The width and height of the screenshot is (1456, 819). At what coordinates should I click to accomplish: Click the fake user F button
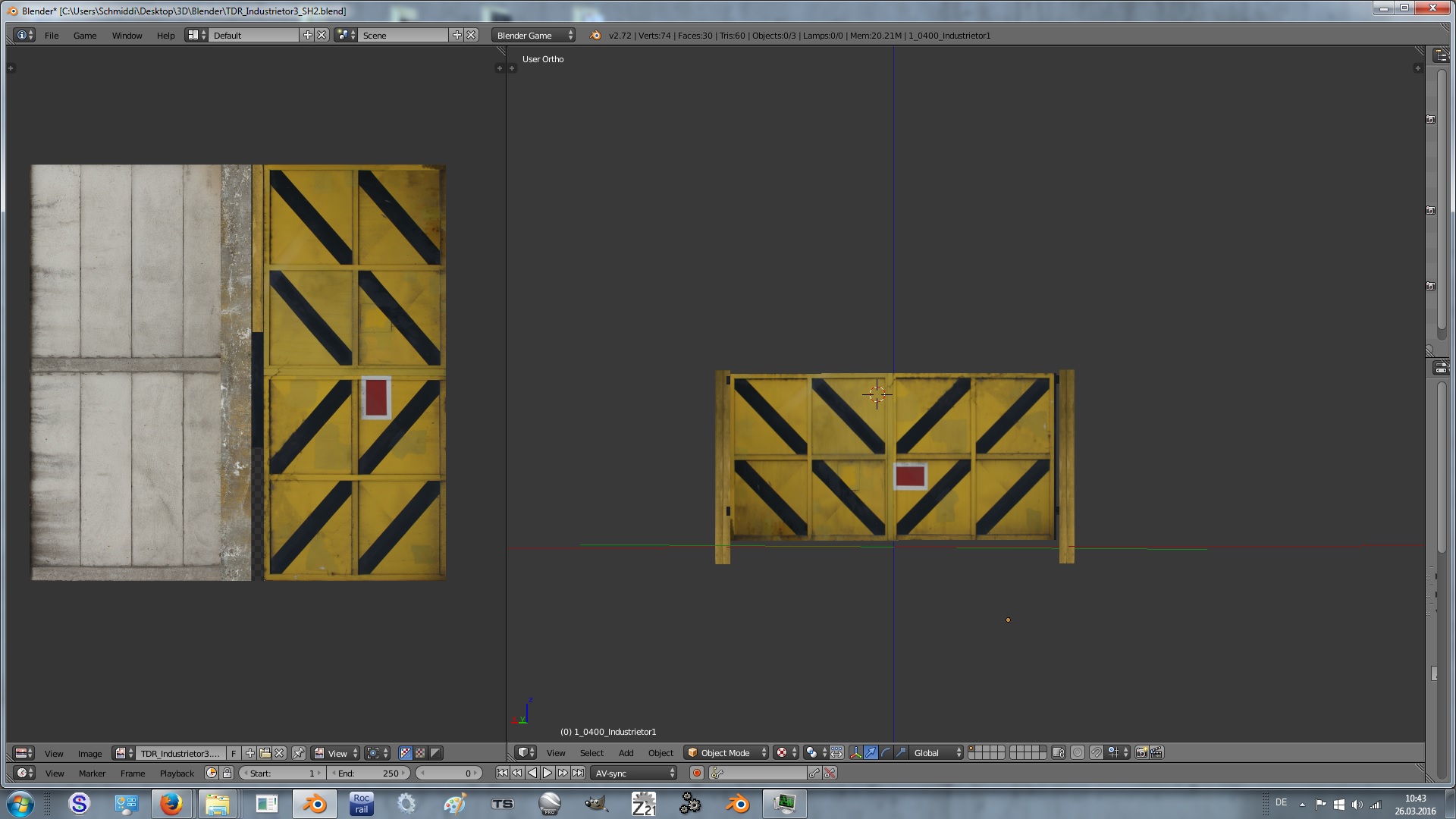(x=234, y=753)
